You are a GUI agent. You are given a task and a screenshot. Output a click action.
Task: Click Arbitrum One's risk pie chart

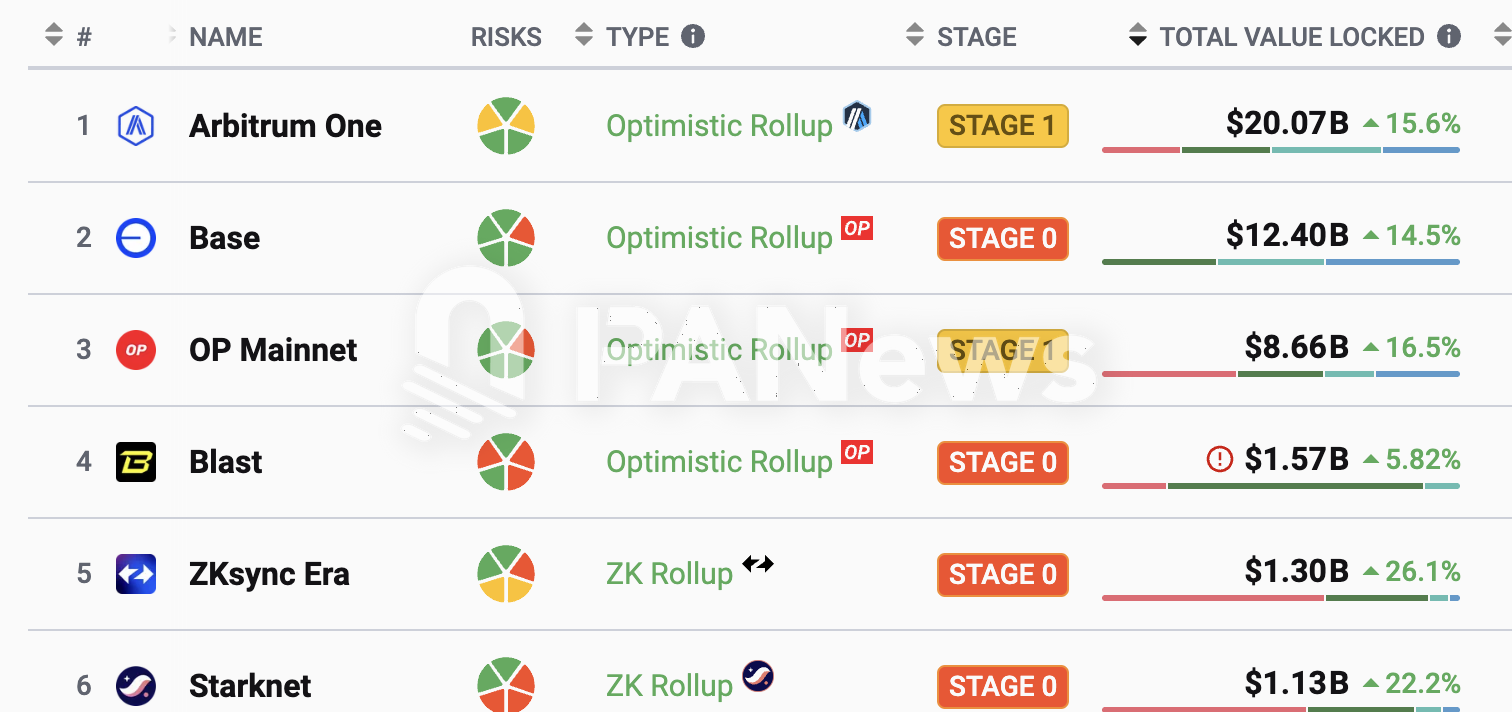click(x=506, y=126)
